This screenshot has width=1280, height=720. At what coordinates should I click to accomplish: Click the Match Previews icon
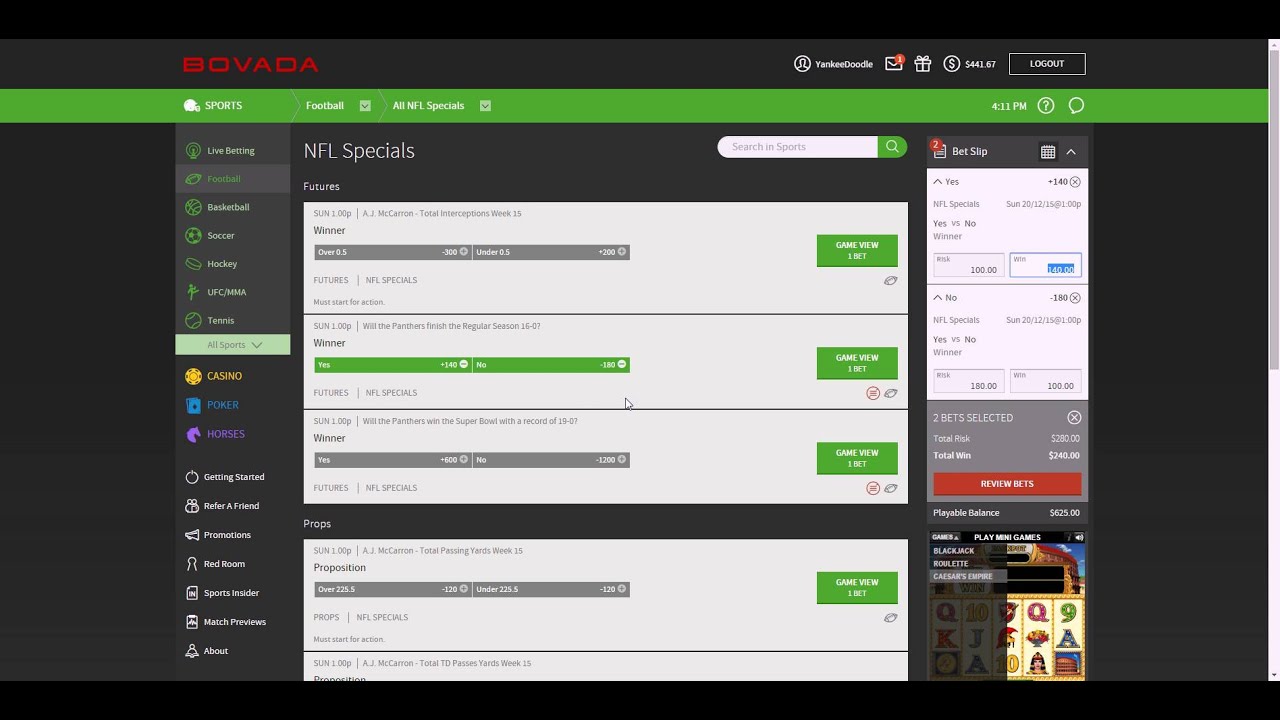coord(192,622)
